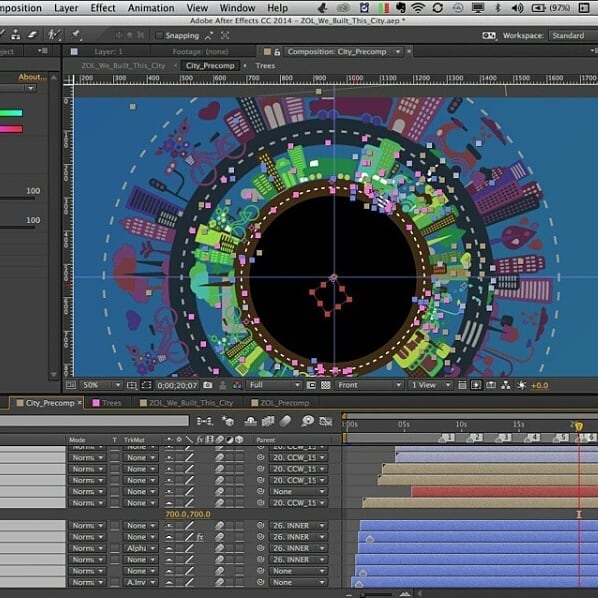Toggle motion blur switch on the A.Inv row
Viewport: 598px width, 598px height.
point(219,582)
